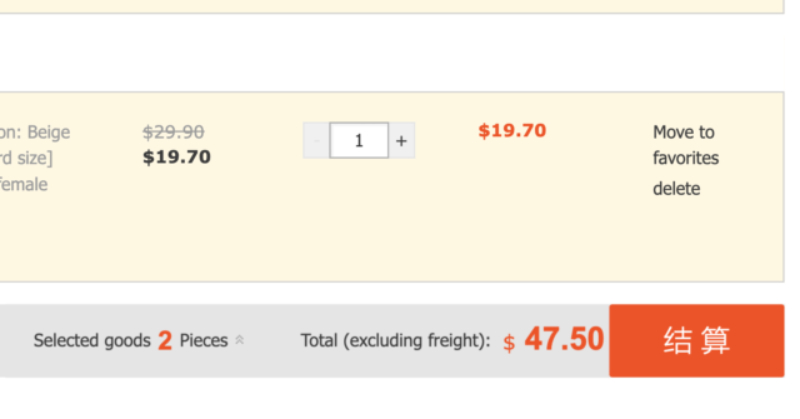
Task: Click the struck-through $29.90 original price
Action: (173, 132)
